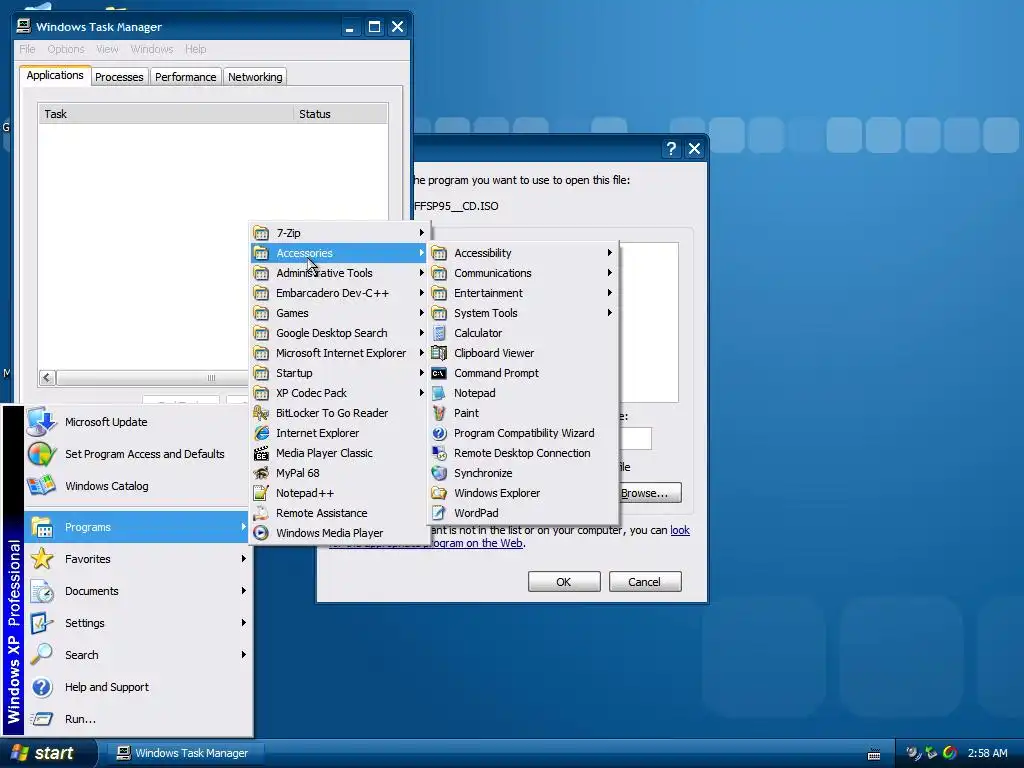Click OK in Open With dialog
The height and width of the screenshot is (768, 1024).
pyautogui.click(x=564, y=582)
